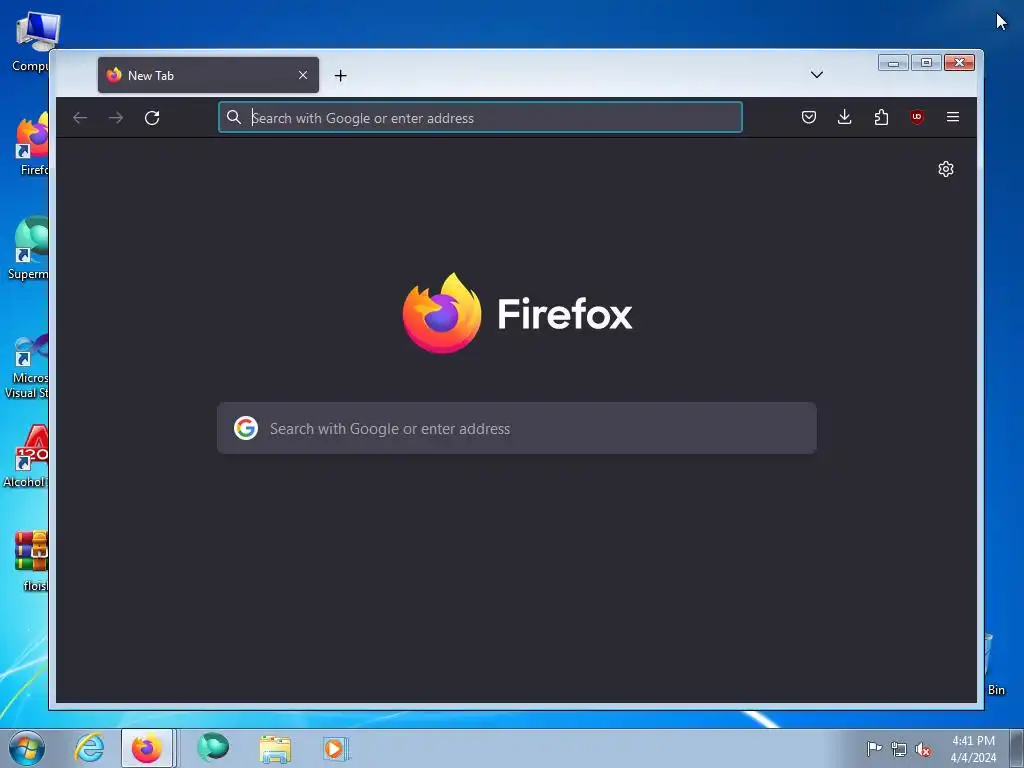The width and height of the screenshot is (1024, 768).
Task: Open the uBlock Origin shield icon
Action: (x=917, y=117)
